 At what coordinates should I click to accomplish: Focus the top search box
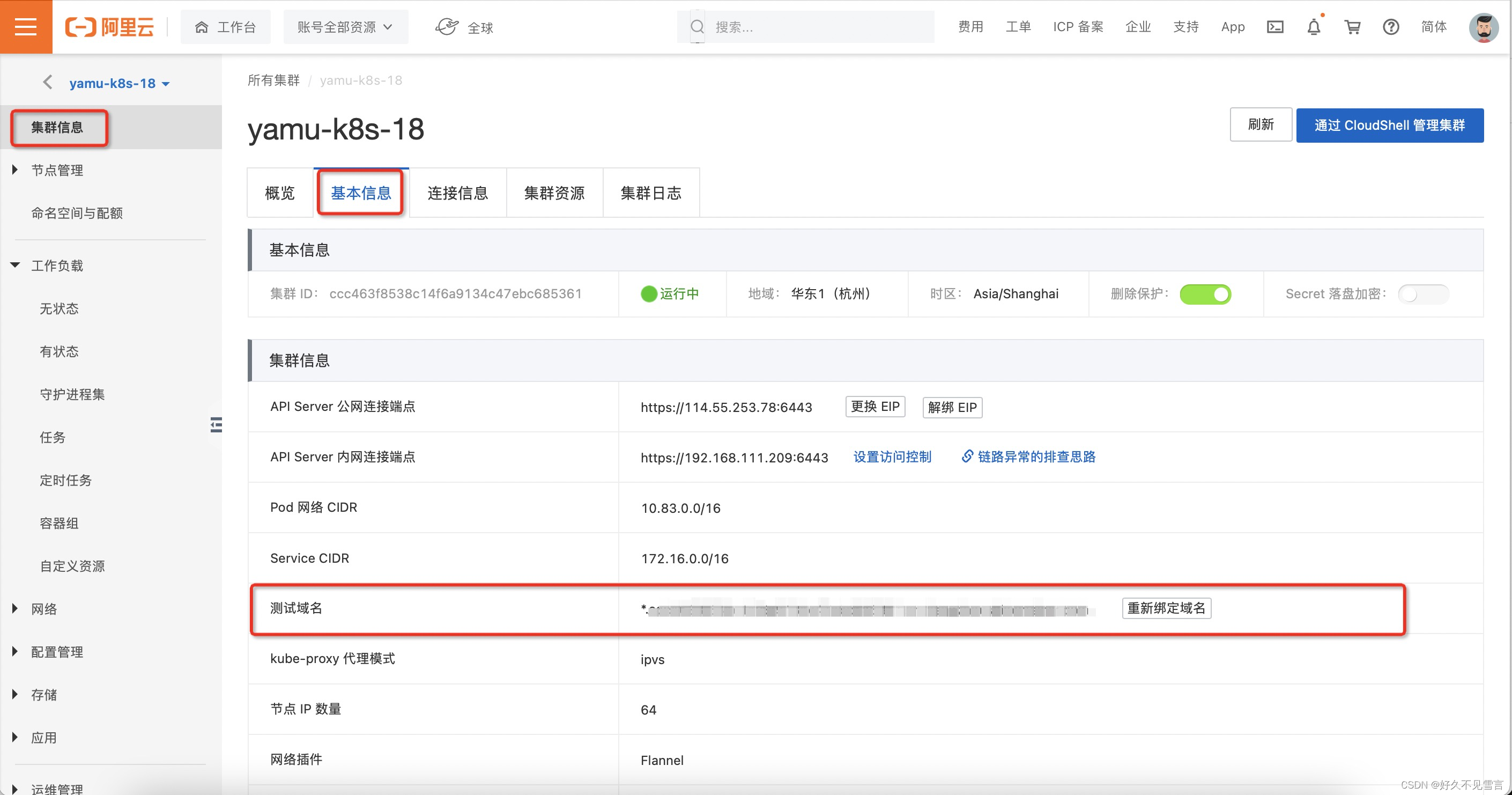coord(805,27)
